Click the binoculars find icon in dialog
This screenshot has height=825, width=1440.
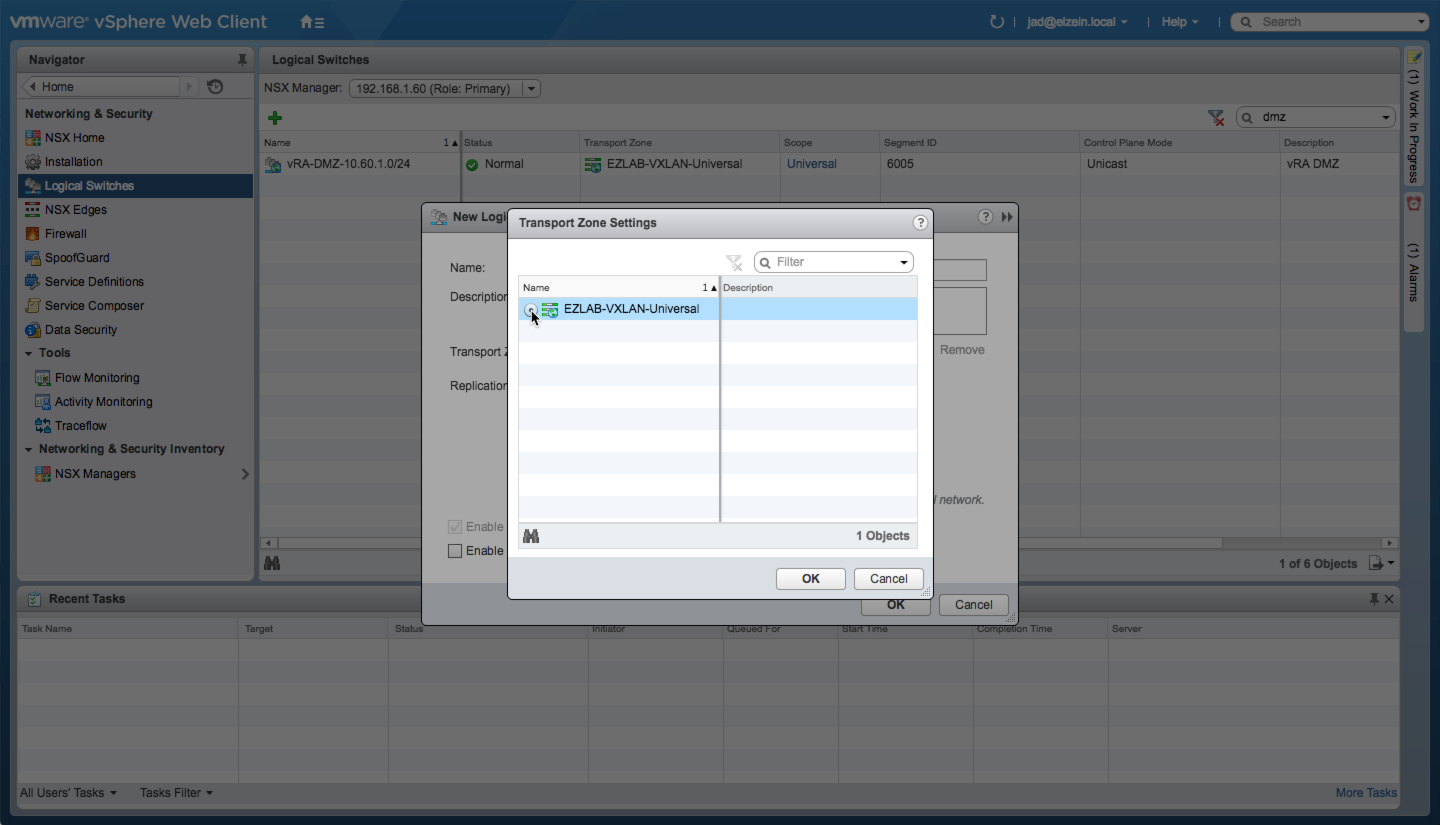coord(531,537)
